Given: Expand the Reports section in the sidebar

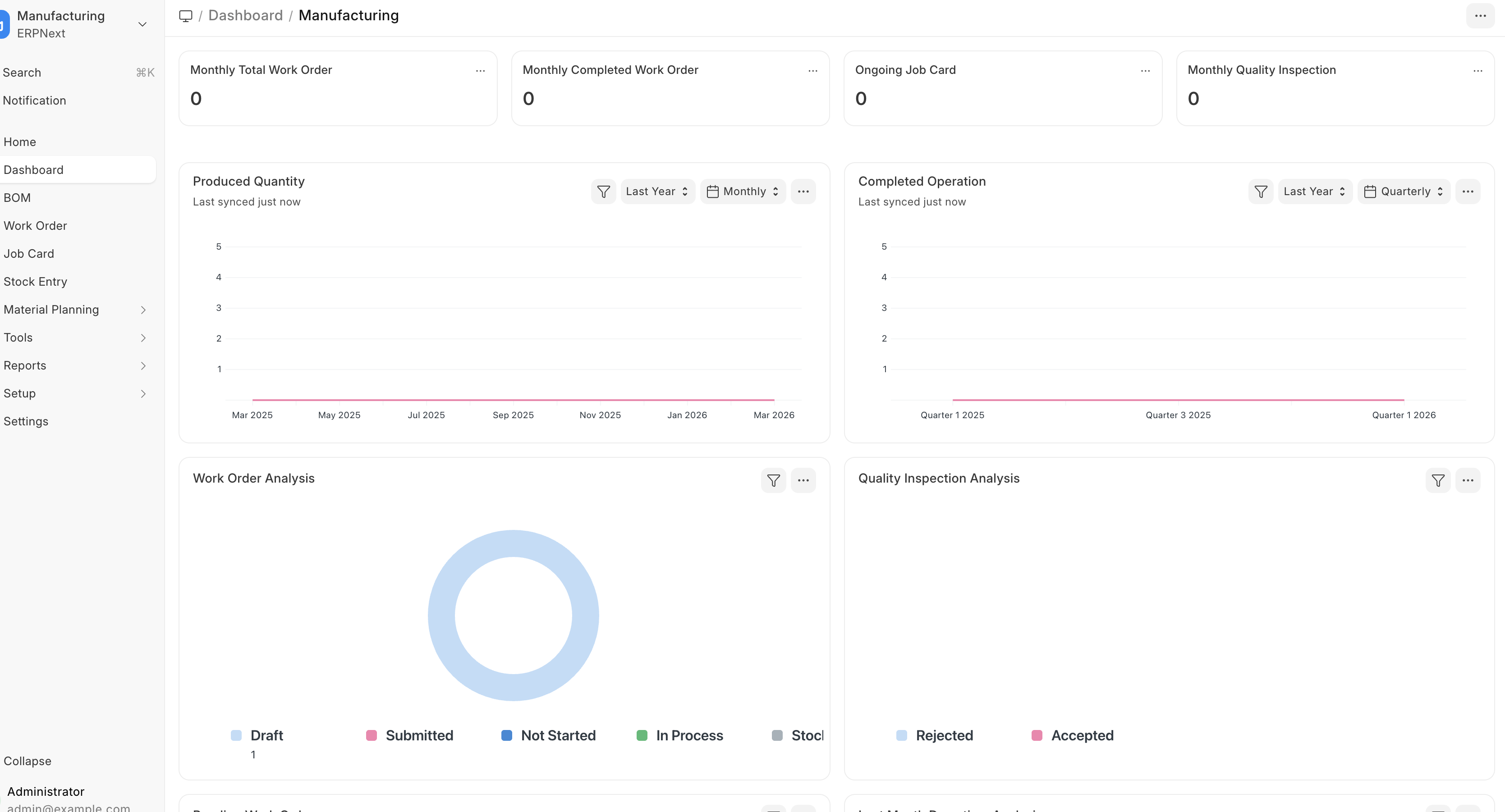Looking at the screenshot, I should [x=144, y=365].
